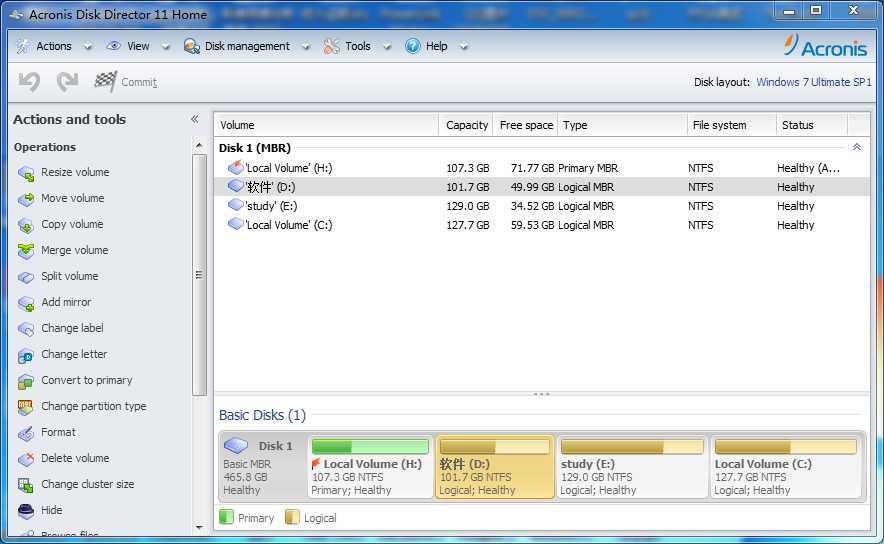
Task: Click the View menu eye icon
Action: pyautogui.click(x=114, y=46)
